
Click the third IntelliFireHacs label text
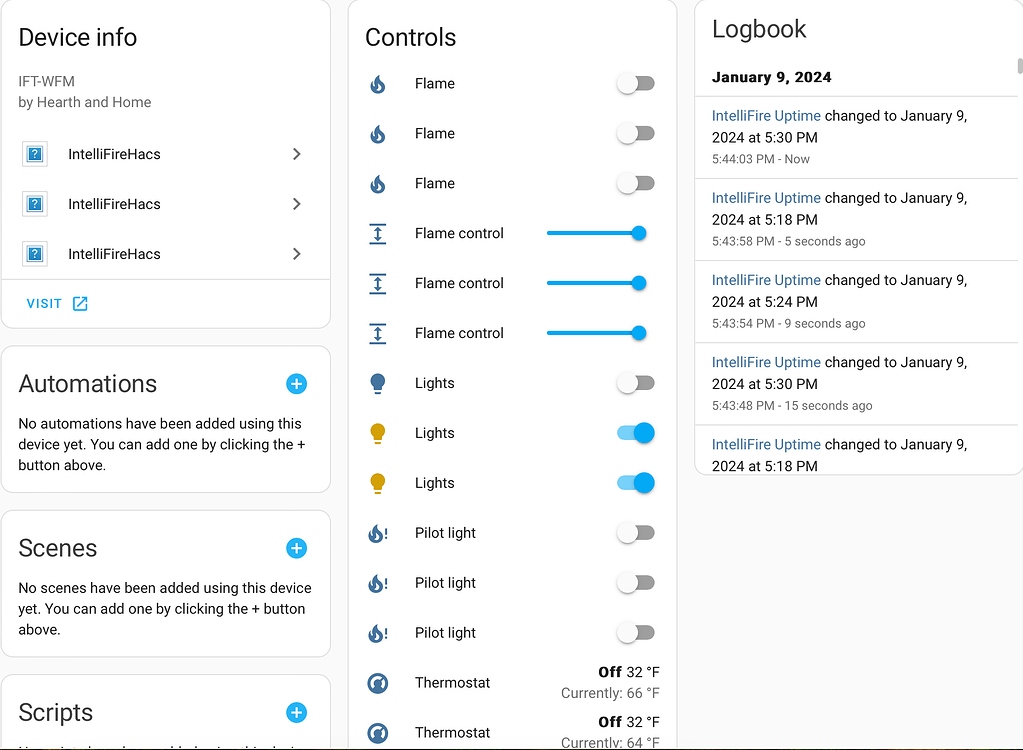click(x=114, y=254)
